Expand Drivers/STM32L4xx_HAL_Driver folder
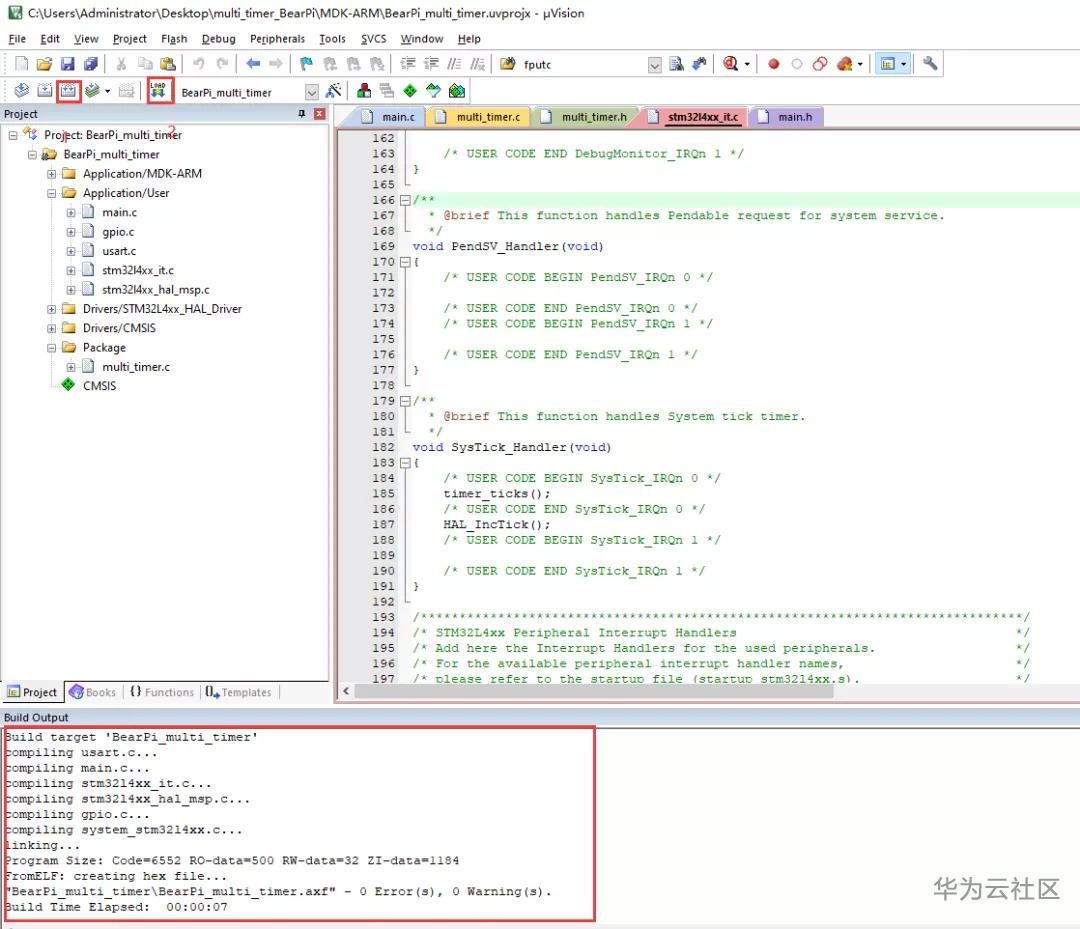 [52, 309]
